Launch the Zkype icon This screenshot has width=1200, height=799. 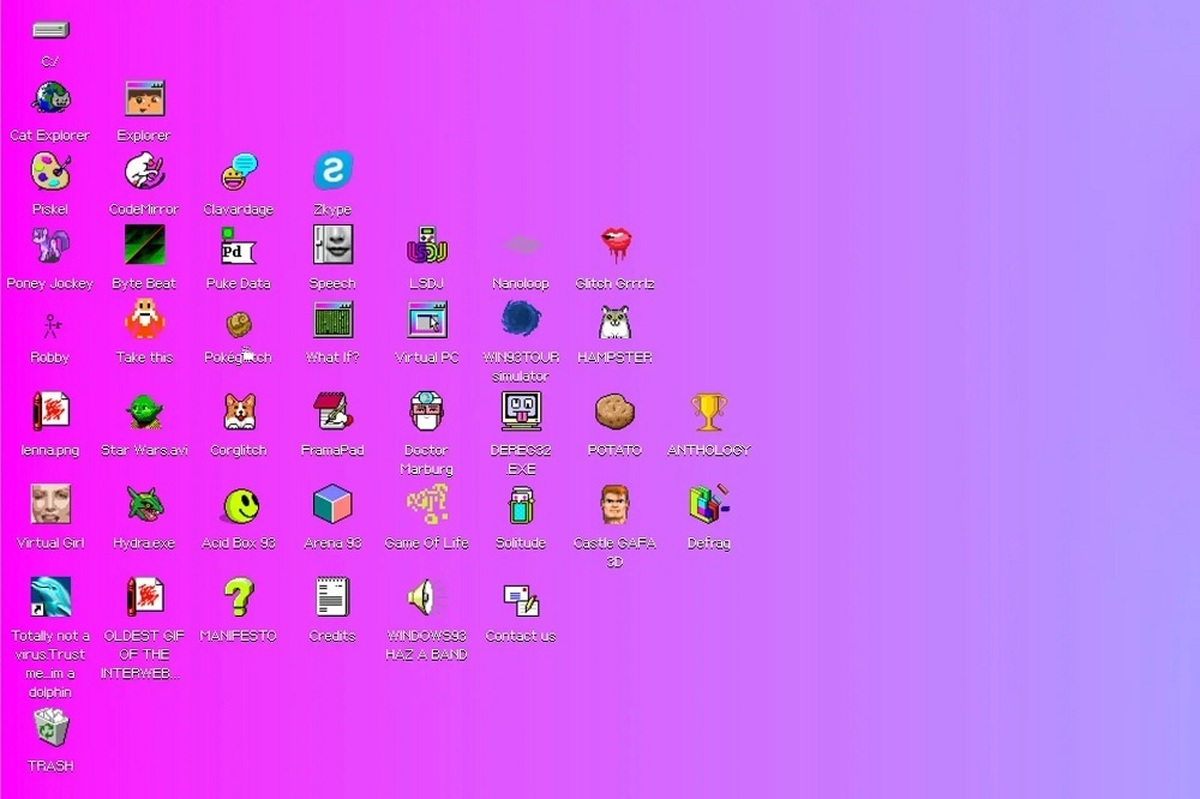(332, 173)
